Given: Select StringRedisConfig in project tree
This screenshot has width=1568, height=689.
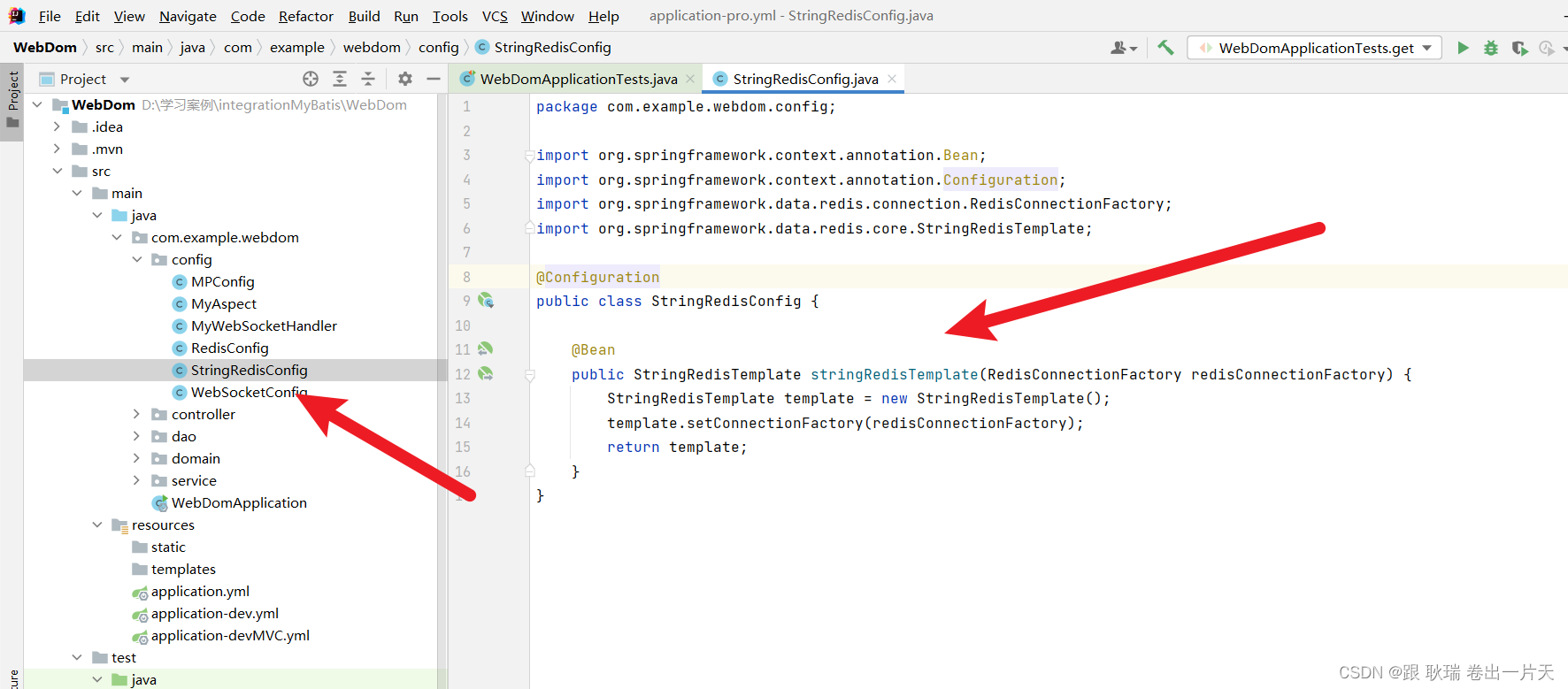Looking at the screenshot, I should coord(249,370).
